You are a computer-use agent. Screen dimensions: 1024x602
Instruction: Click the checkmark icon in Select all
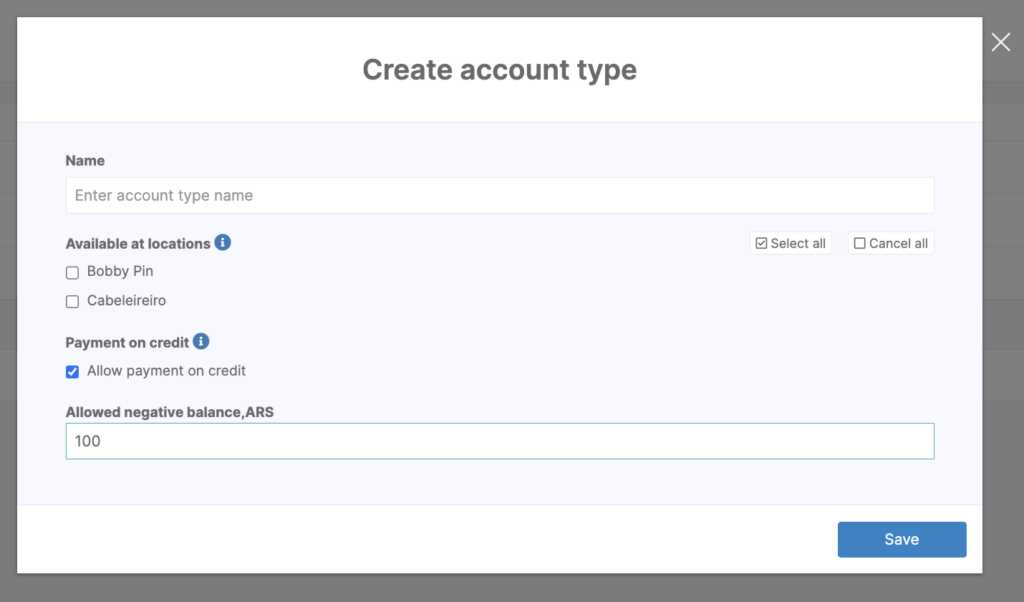click(x=761, y=243)
